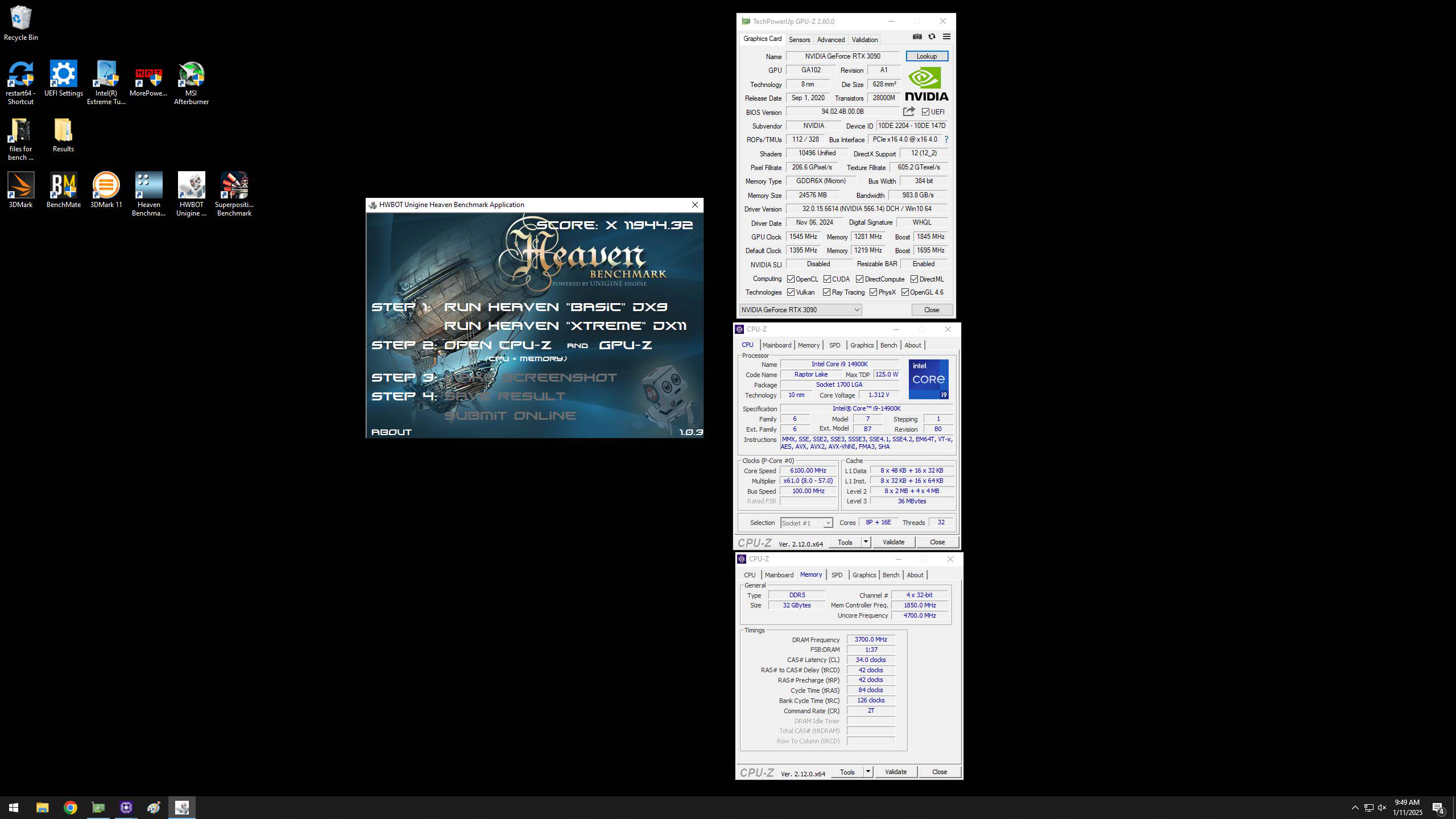Click Validate in lower CPU-Z window
Screen dimensions: 1456x819
(896, 772)
